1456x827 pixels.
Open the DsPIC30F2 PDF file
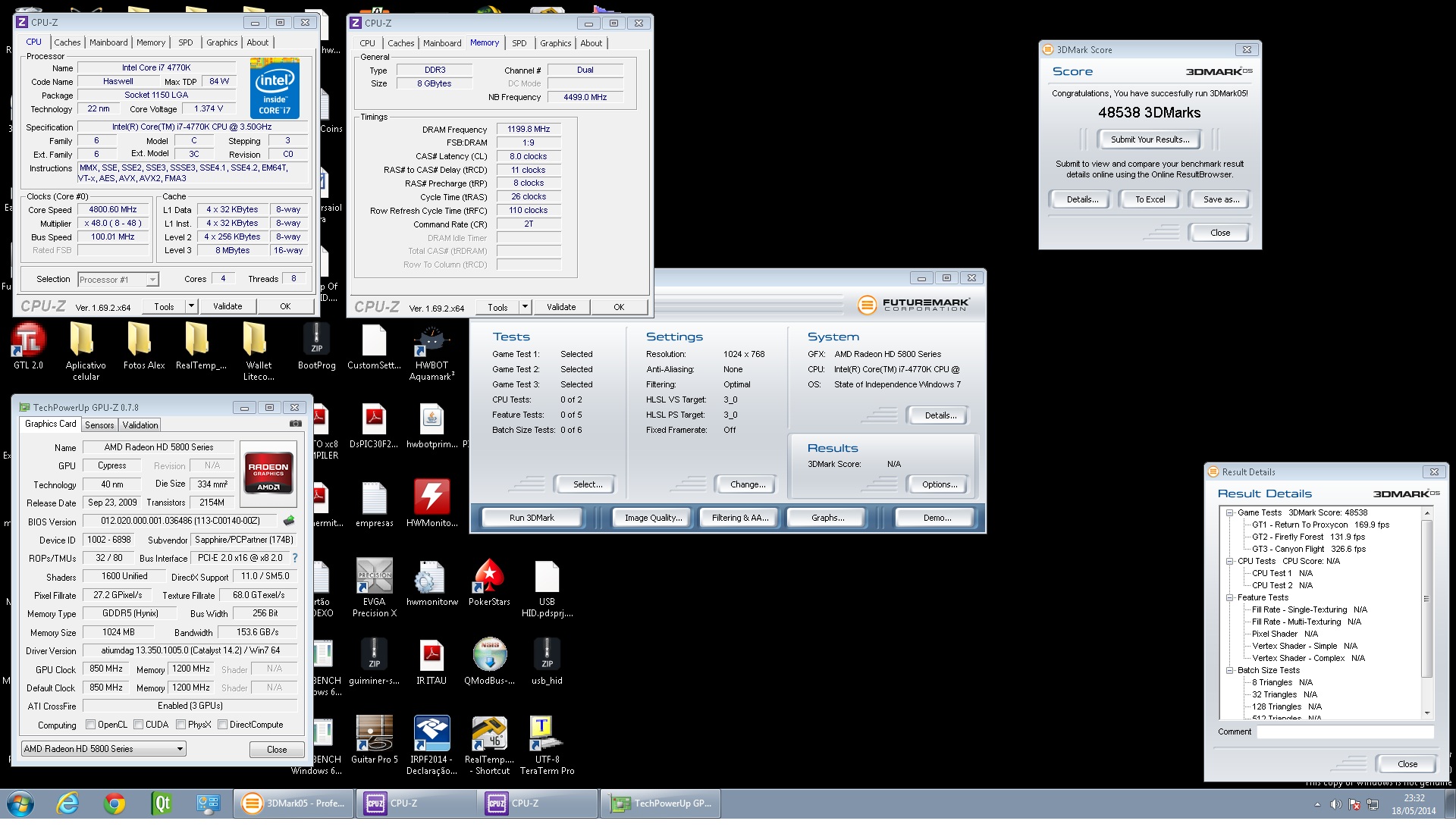[374, 426]
